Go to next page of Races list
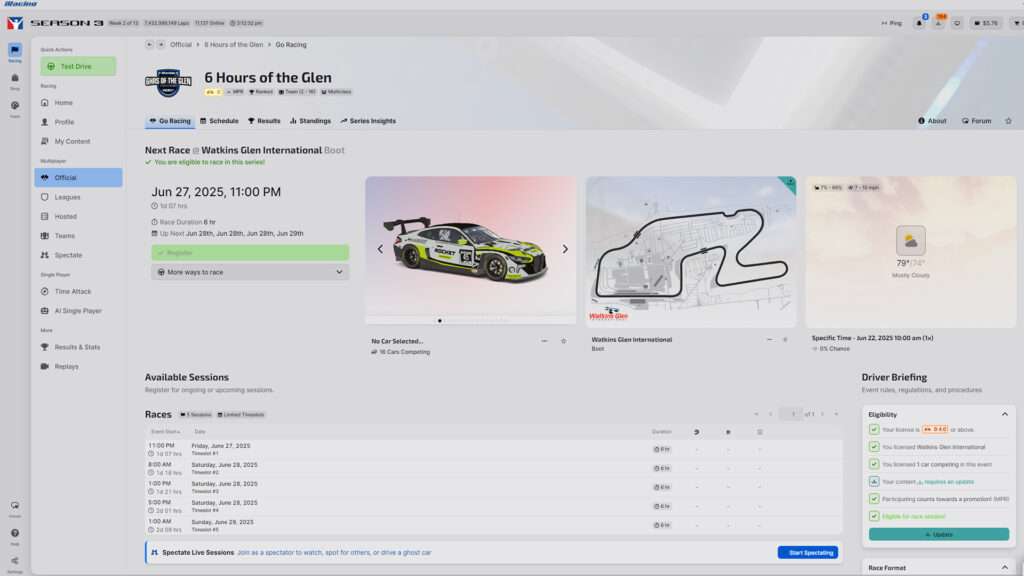The image size is (1024, 576). click(x=822, y=414)
